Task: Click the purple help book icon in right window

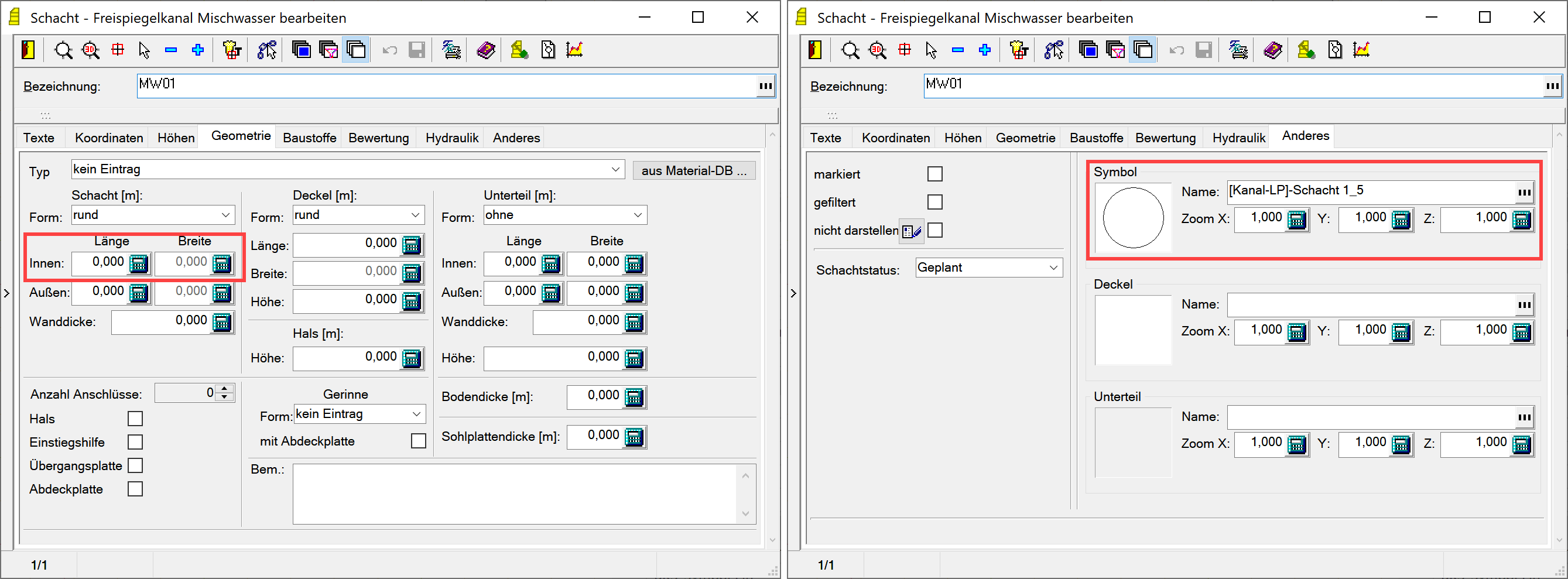Action: 1272,50
